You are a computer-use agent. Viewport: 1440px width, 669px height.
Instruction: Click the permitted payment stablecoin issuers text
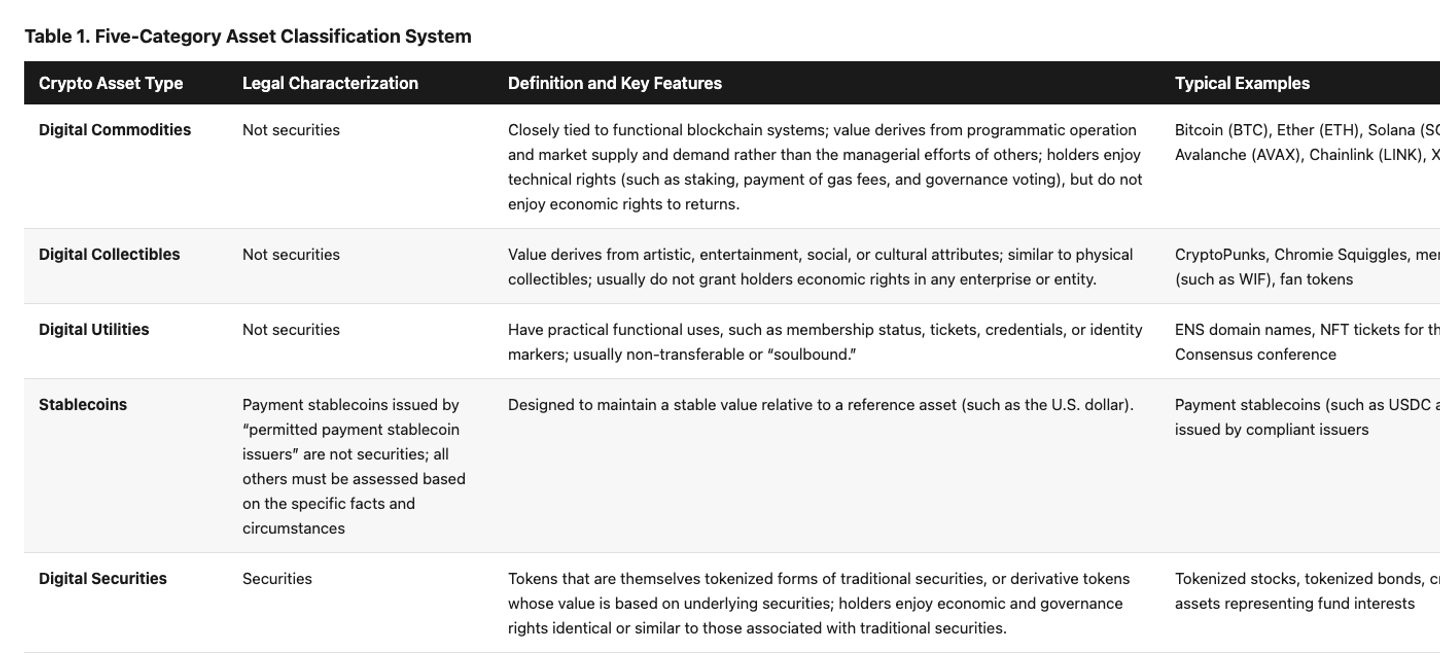coord(351,442)
